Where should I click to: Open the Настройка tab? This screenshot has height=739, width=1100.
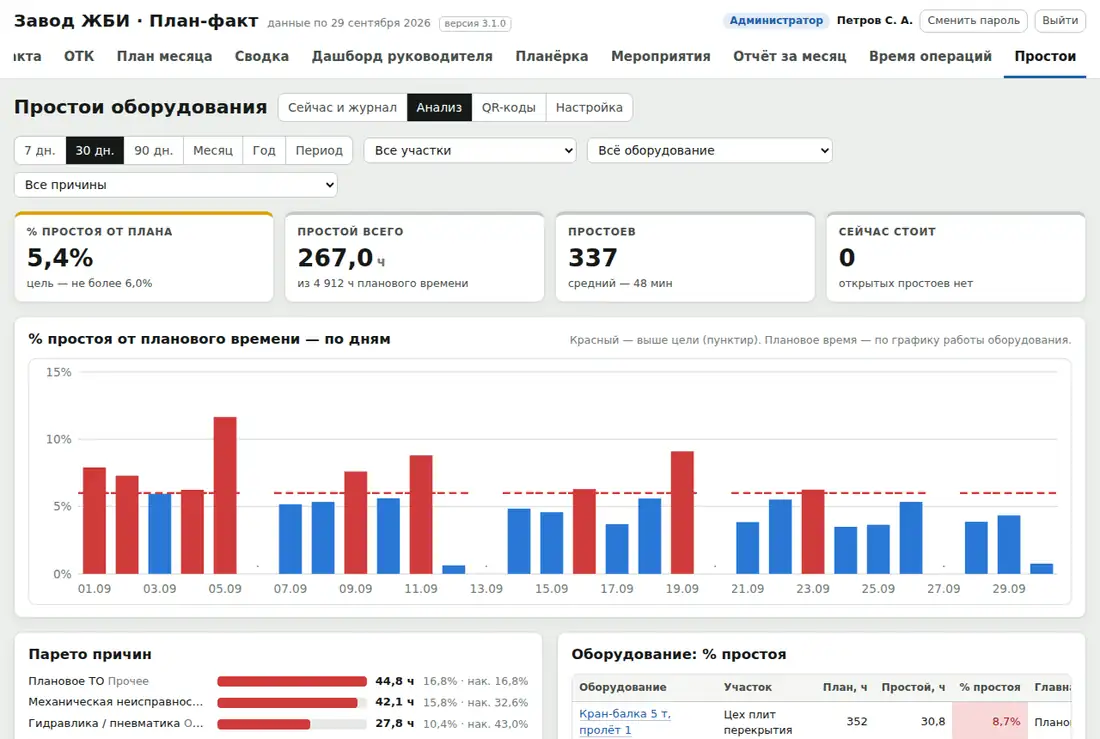(589, 107)
